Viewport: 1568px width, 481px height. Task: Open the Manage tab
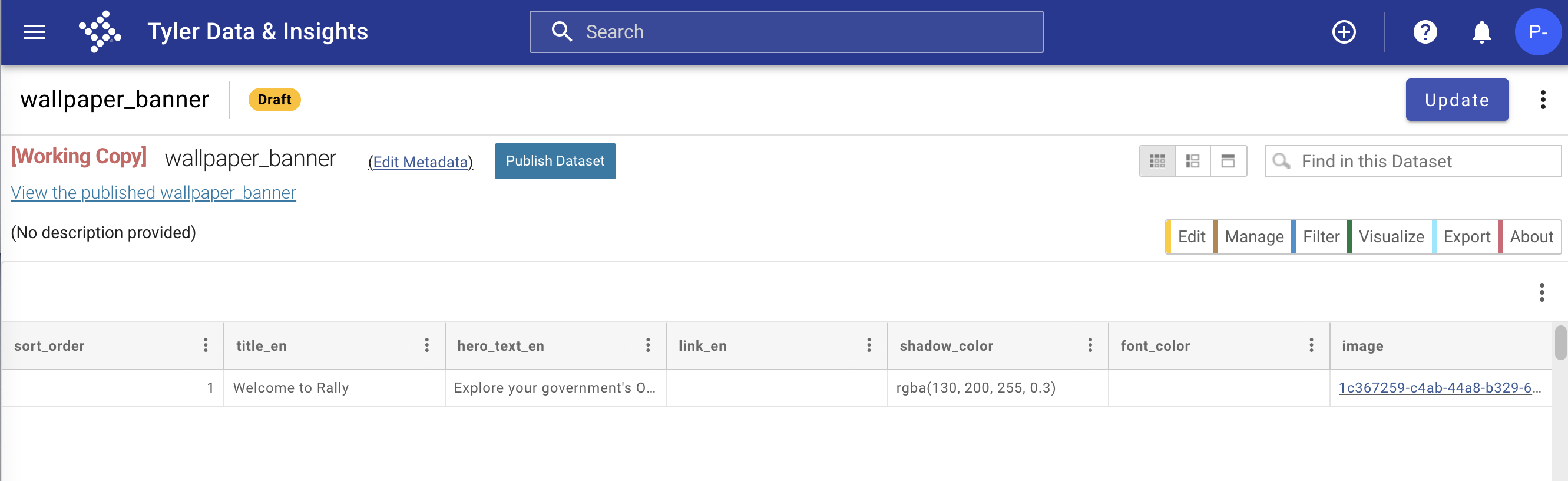pos(1253,237)
